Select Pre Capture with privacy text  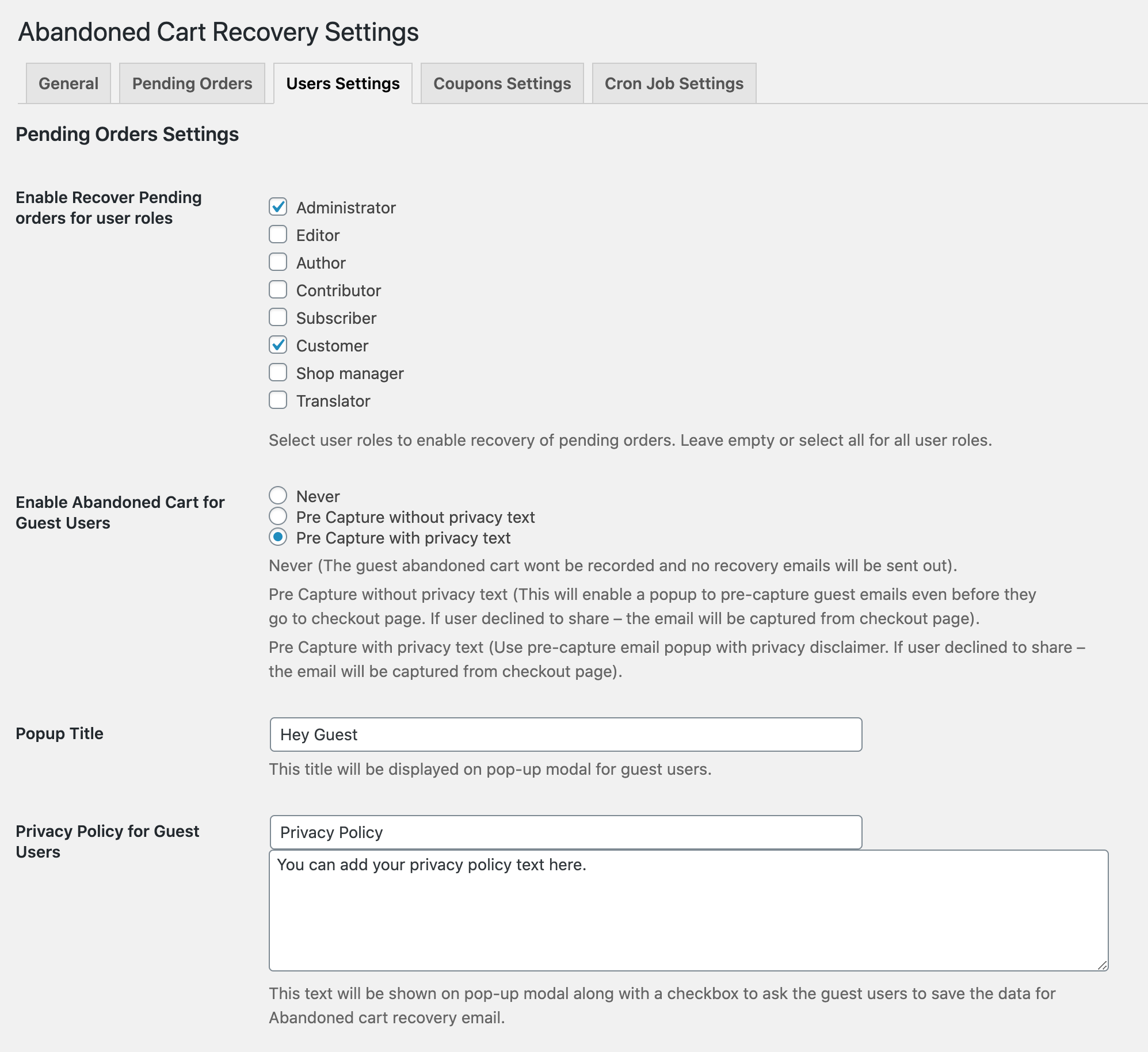[278, 537]
